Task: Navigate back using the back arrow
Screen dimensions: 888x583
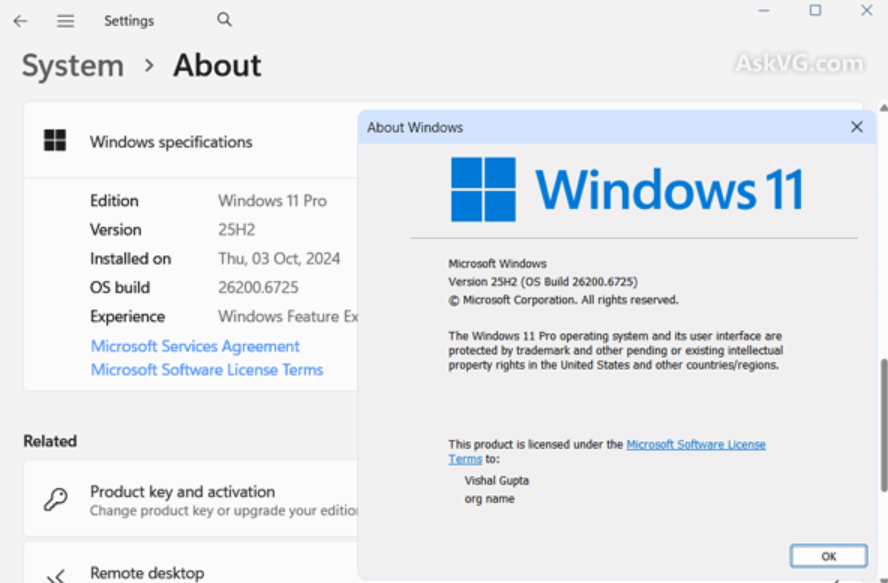Action: click(x=20, y=20)
